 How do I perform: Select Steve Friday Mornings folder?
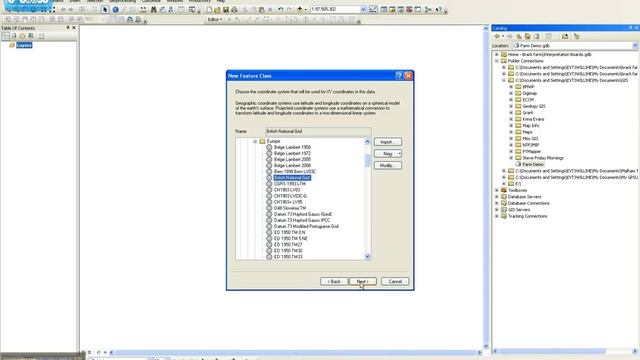pos(543,158)
